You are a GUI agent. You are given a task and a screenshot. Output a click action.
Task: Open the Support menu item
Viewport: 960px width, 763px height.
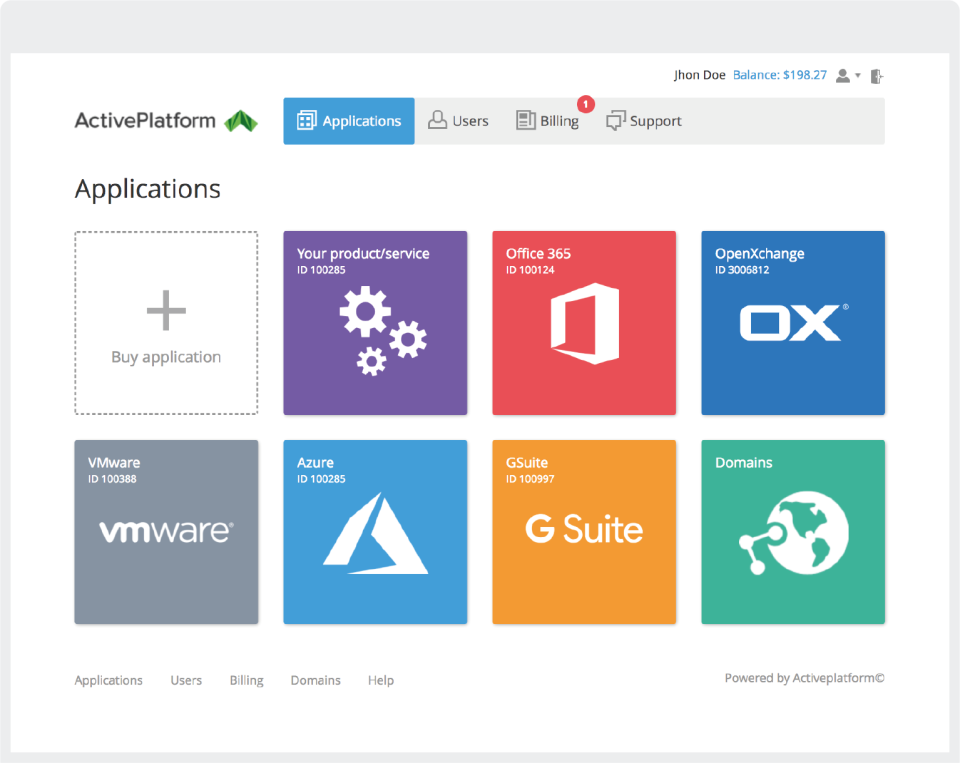655,120
